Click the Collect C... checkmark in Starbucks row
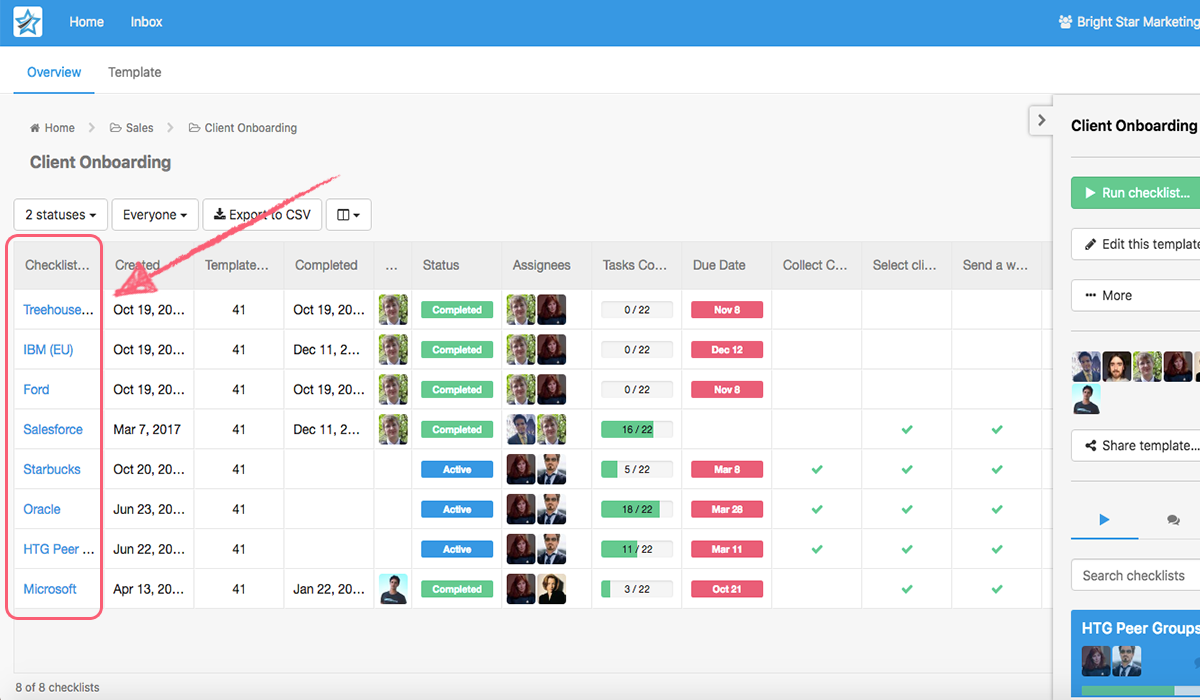This screenshot has width=1200, height=700. 817,470
